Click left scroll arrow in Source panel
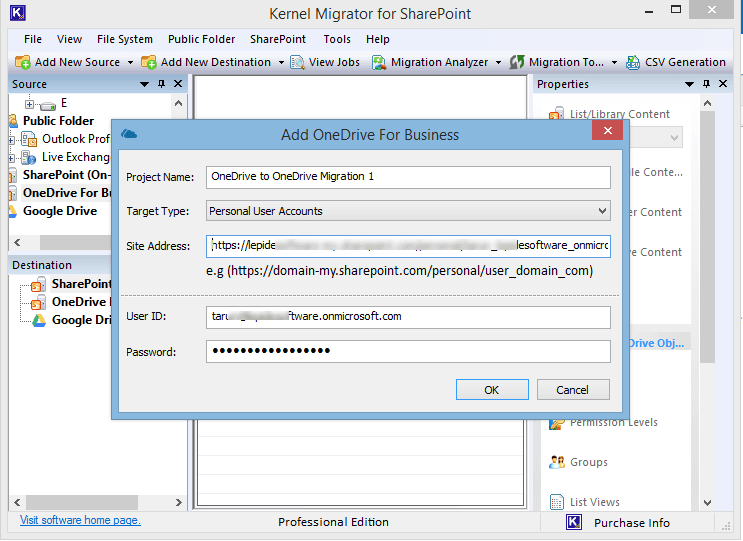This screenshot has height=541, width=743. [18, 243]
